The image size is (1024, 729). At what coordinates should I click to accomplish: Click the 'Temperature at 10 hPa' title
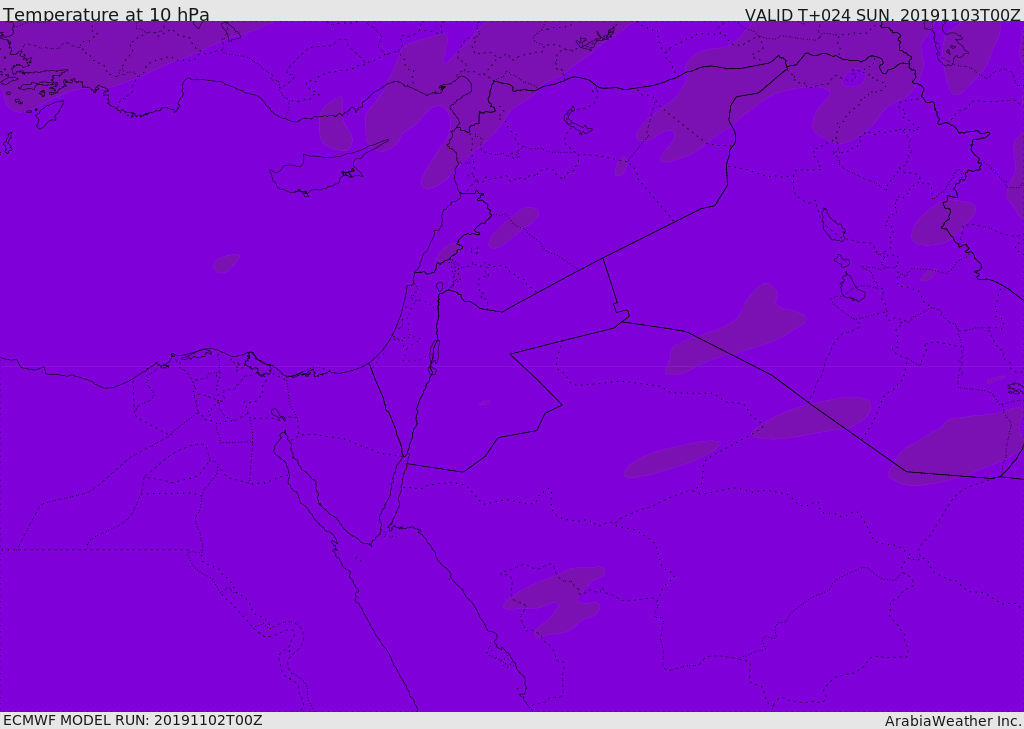click(x=106, y=14)
